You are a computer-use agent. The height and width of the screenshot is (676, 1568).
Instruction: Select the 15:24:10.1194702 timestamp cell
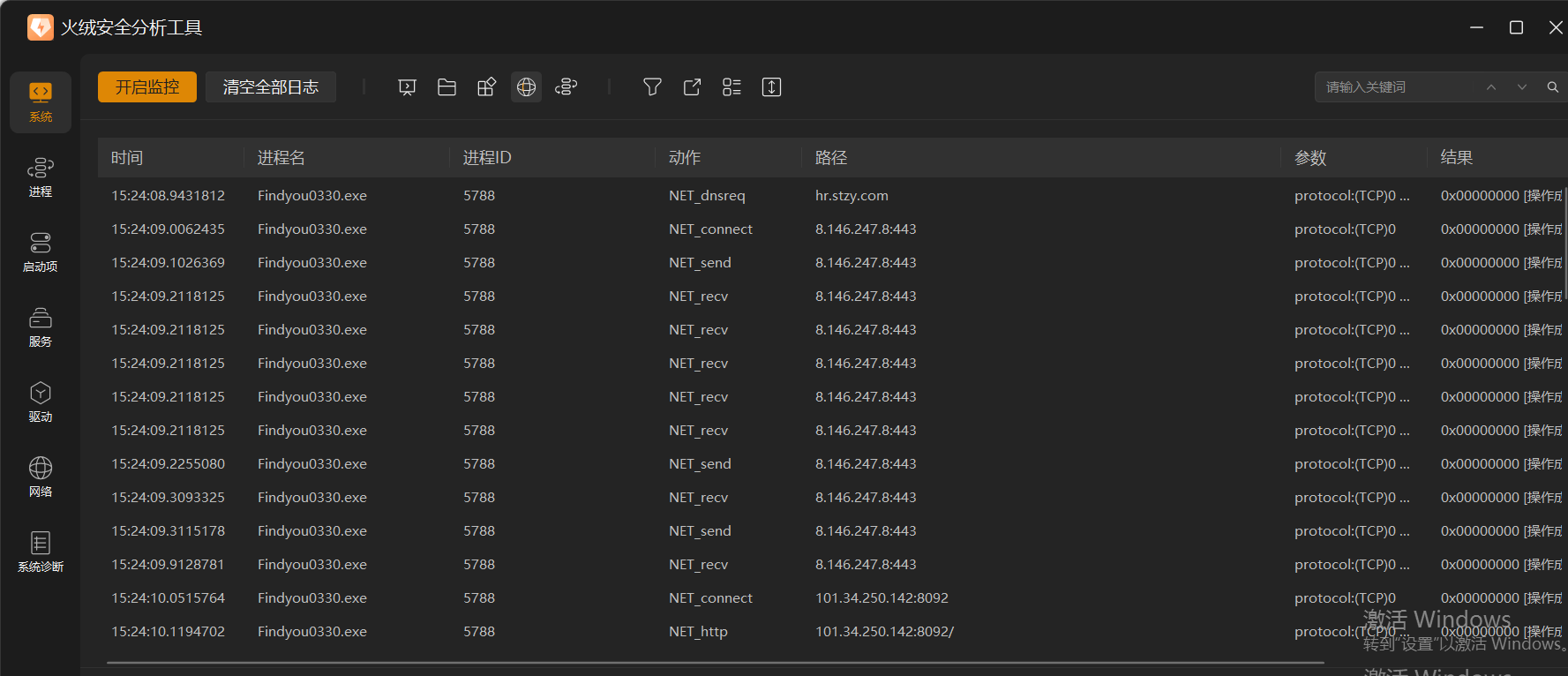(x=168, y=632)
